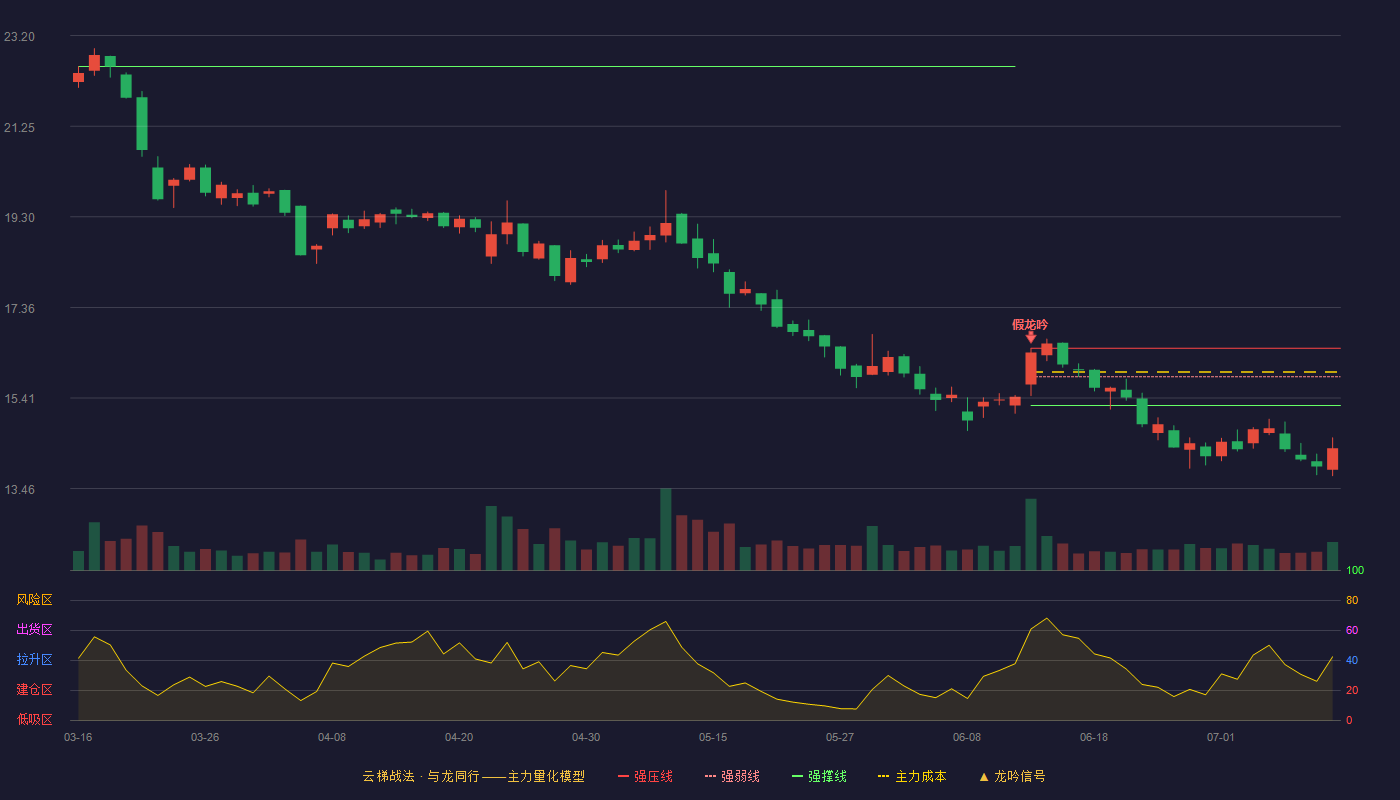
Task: Click the 04-20 date label
Action: (x=459, y=737)
